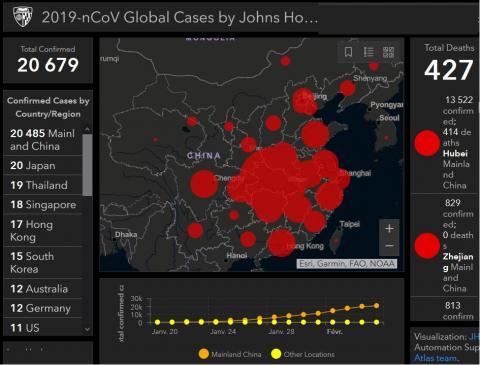Open the Atlas team link
The height and width of the screenshot is (365, 480).
tap(436, 358)
